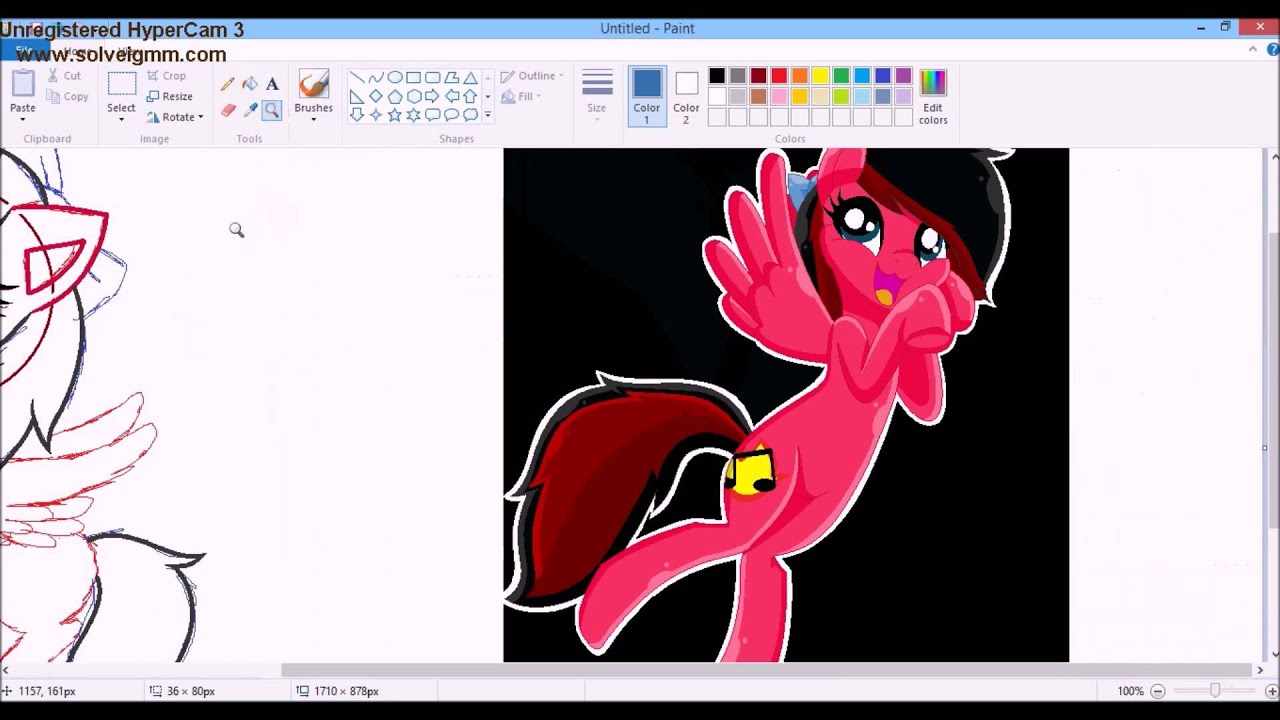Click the Brushes tool icon
The width and height of the screenshot is (1280, 720).
click(313, 84)
